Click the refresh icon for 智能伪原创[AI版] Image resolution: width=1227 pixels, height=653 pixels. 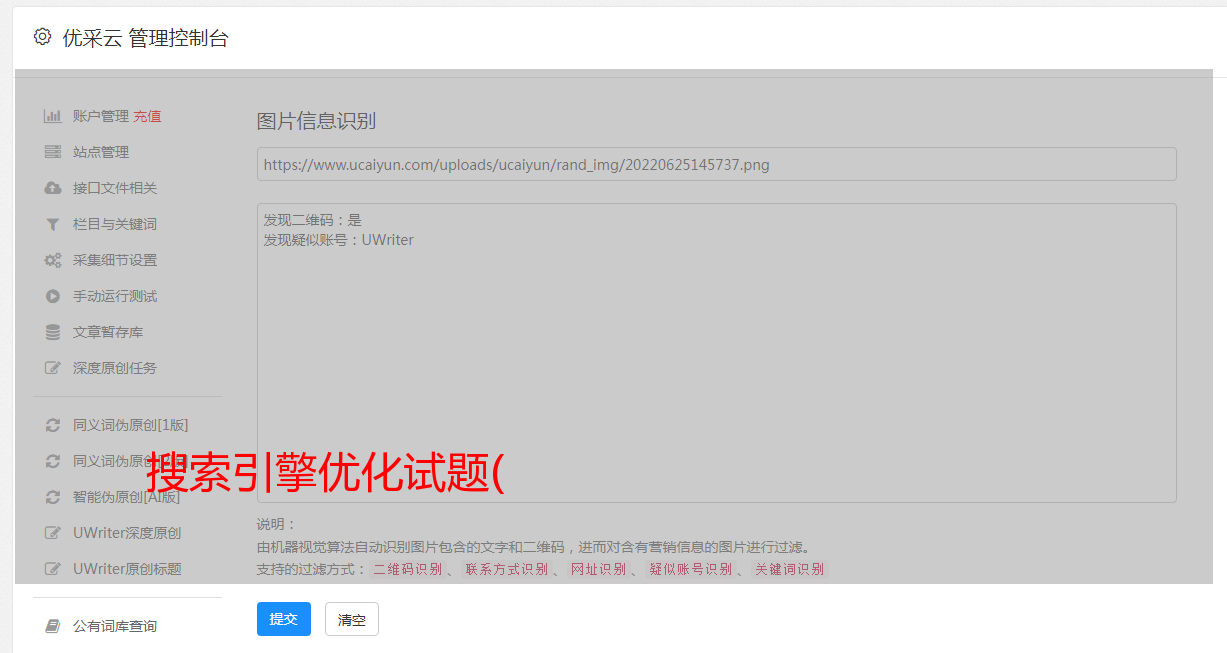[x=53, y=497]
